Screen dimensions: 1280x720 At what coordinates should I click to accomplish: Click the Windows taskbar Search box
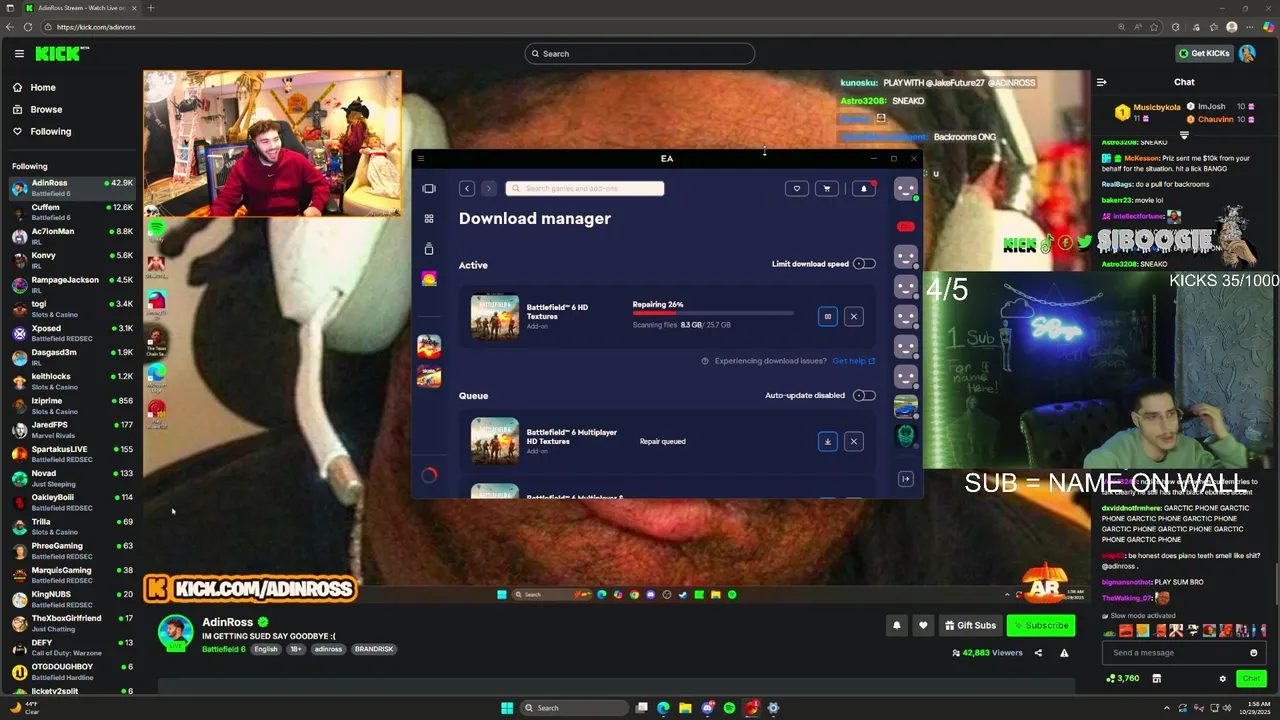click(575, 708)
